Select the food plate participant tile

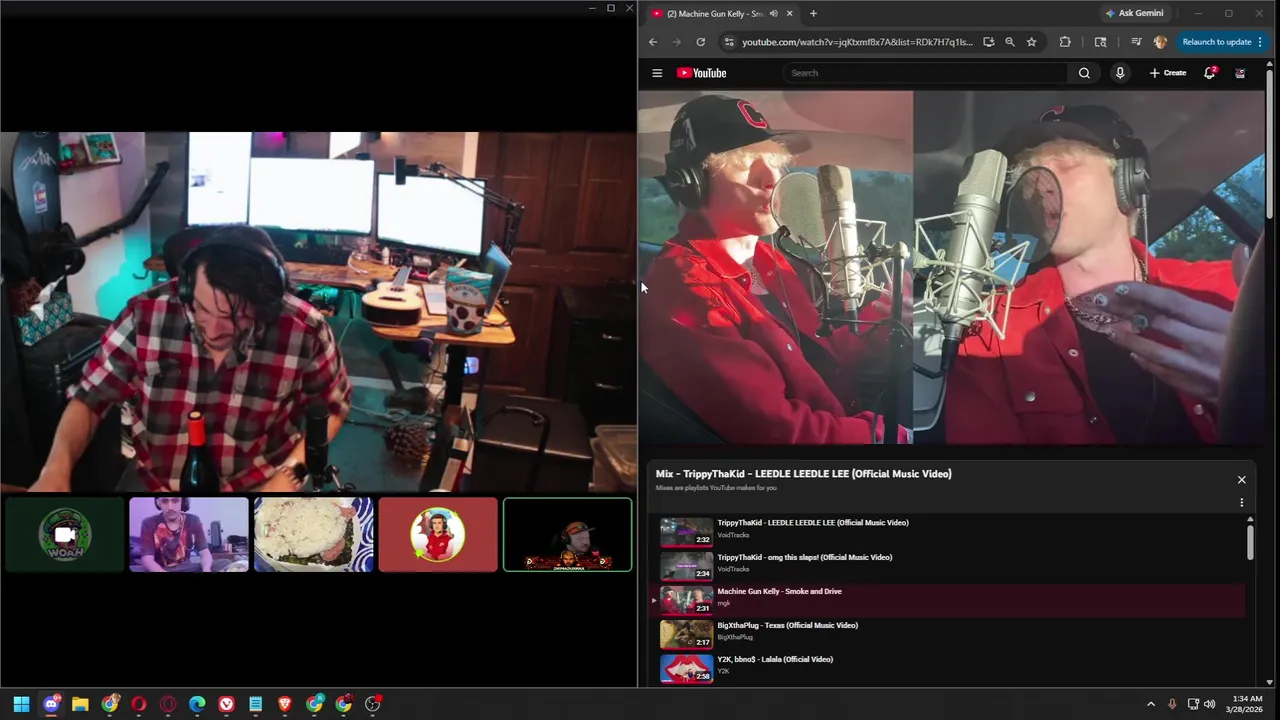pos(313,535)
